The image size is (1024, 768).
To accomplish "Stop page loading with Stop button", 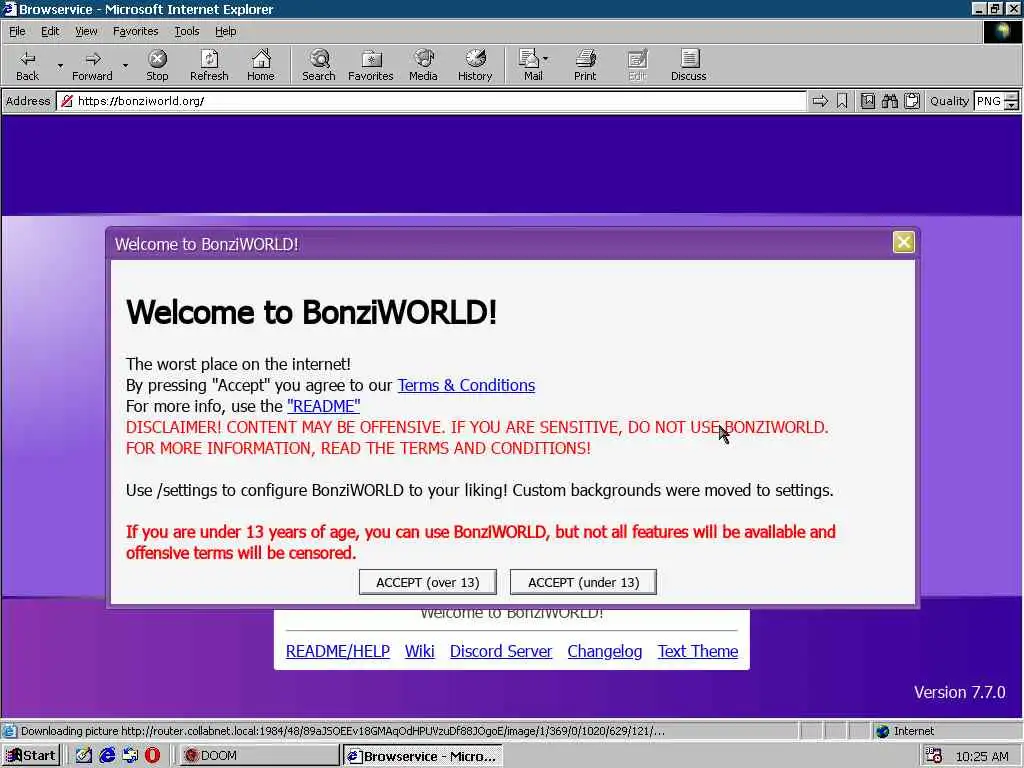I will (x=157, y=65).
